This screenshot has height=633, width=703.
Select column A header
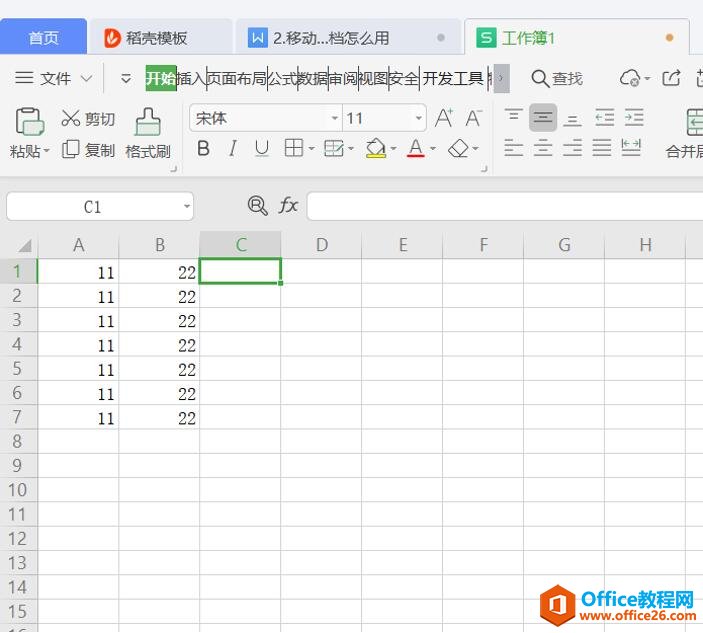pos(78,245)
